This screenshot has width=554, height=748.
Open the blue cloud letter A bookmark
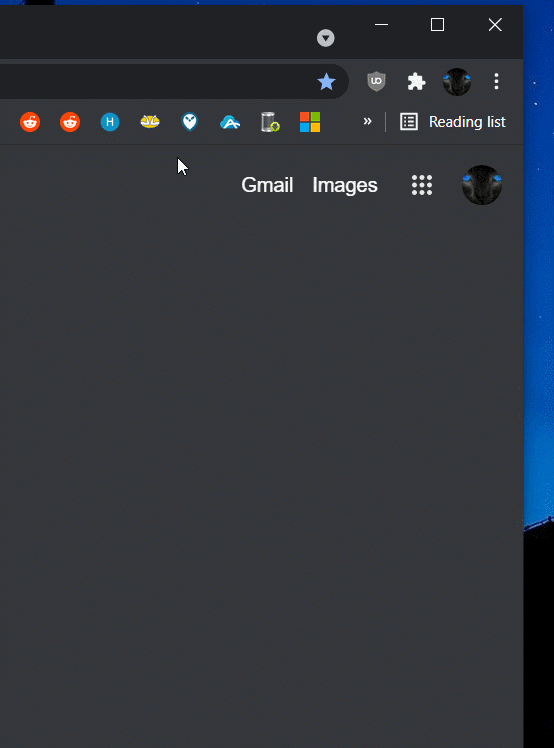point(230,123)
